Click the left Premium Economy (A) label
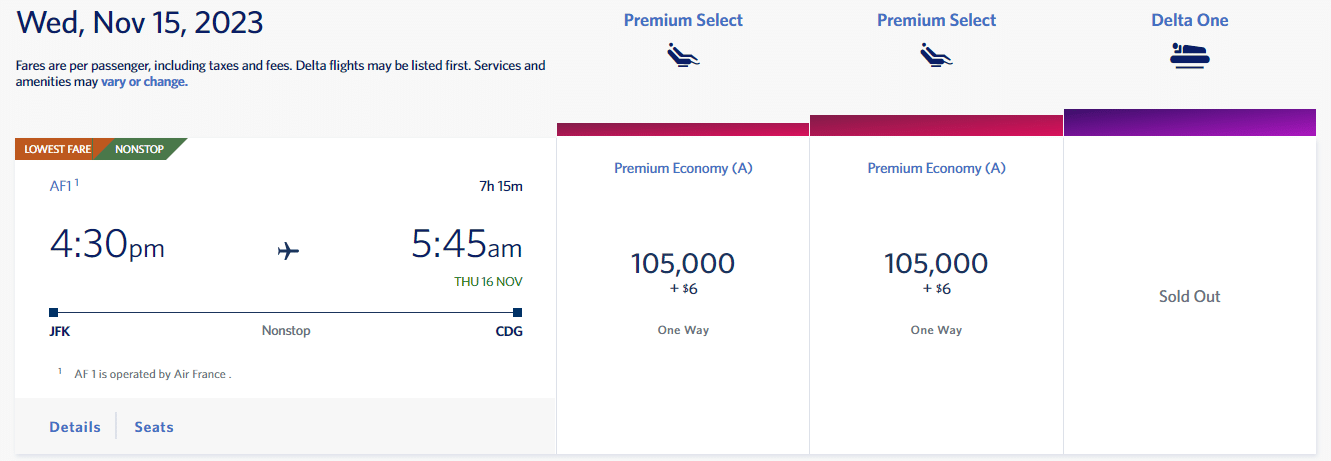 (683, 168)
